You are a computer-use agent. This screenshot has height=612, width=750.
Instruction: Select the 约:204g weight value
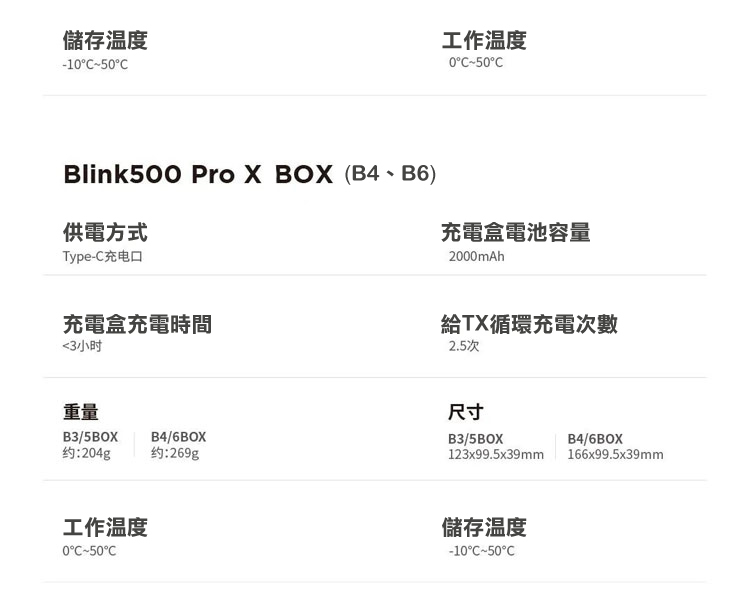87,453
